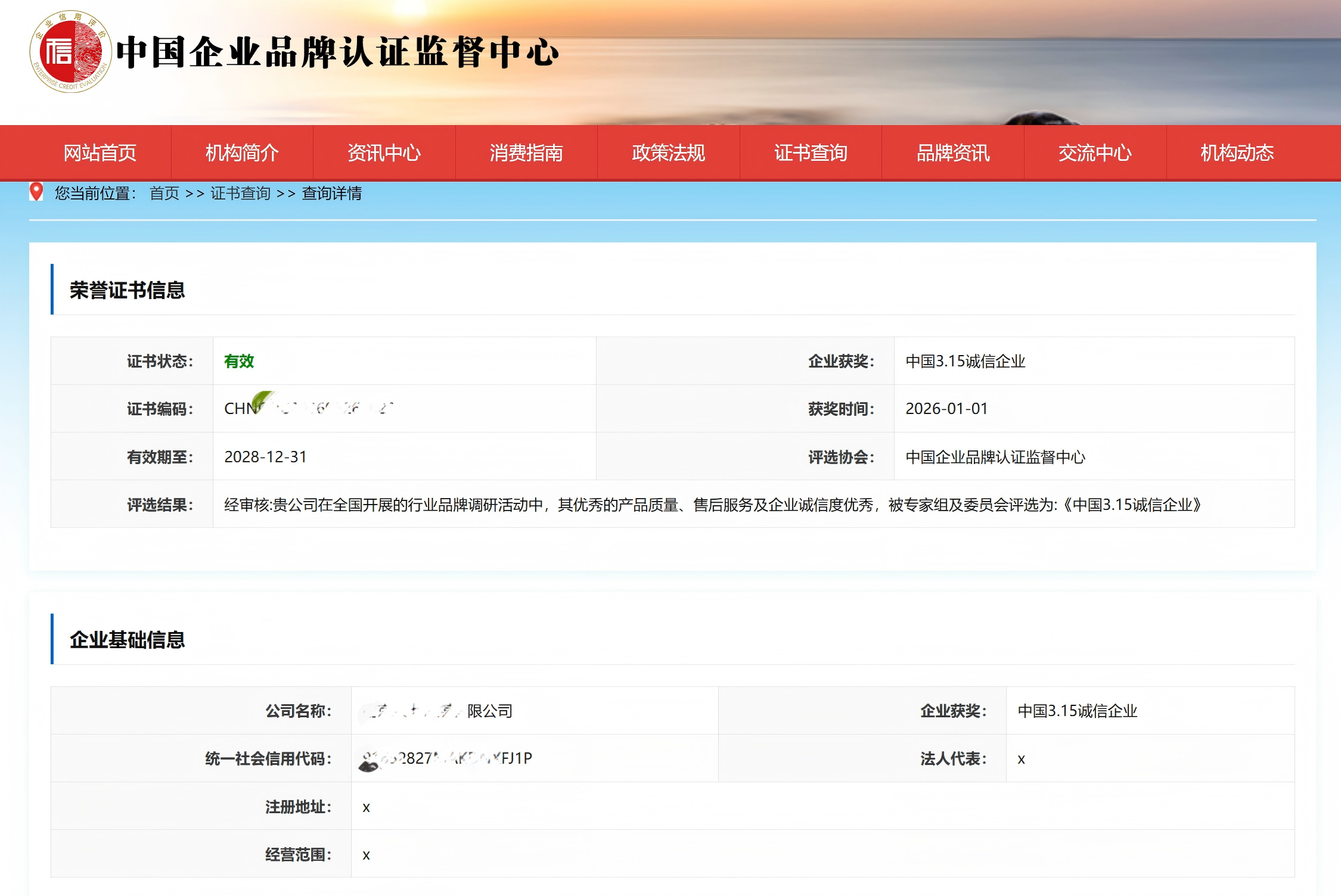The image size is (1341, 896).
Task: Click the 法人代表 value x
Action: click(x=1021, y=759)
